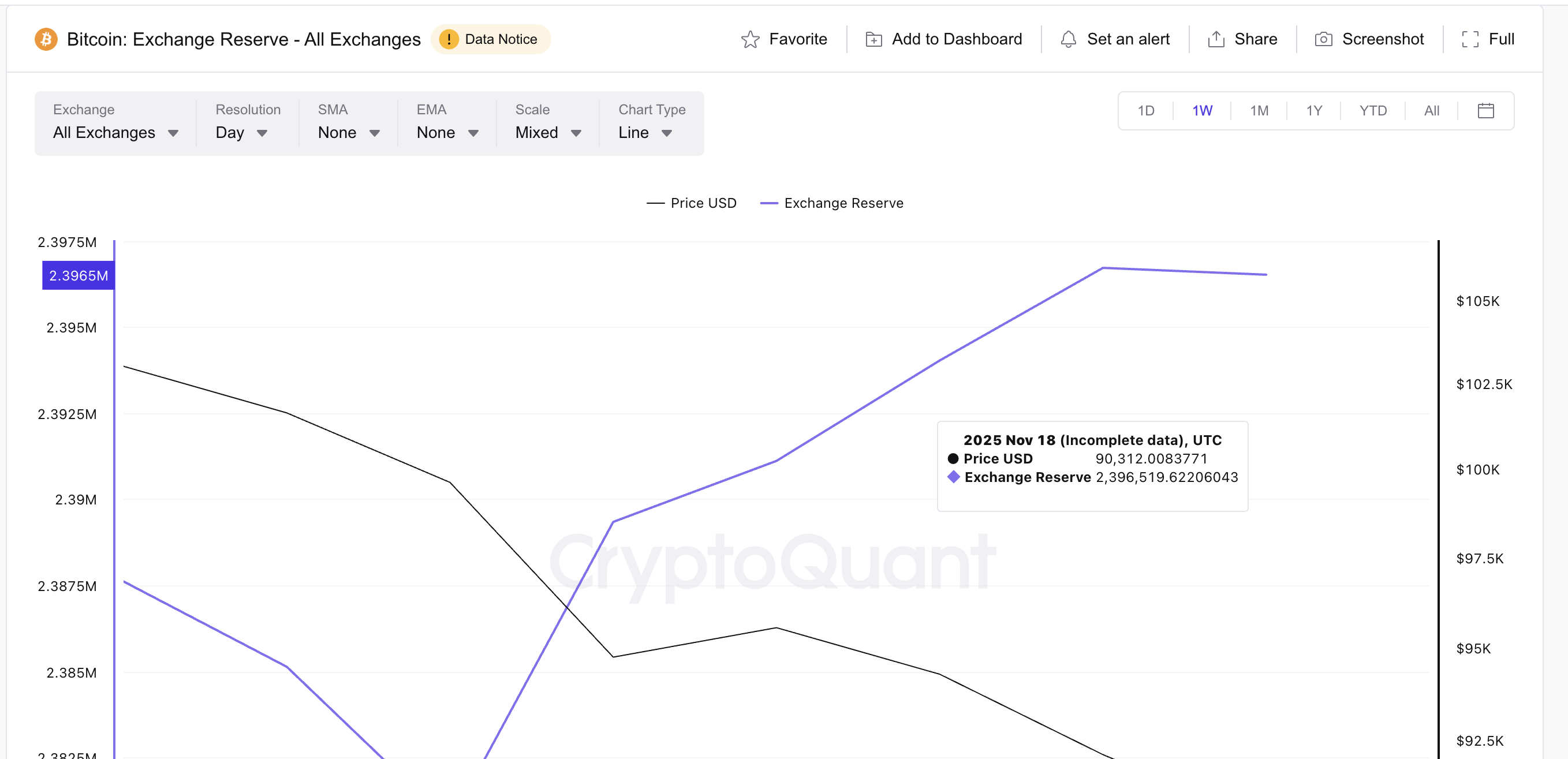
Task: Click the Set an alert bell icon
Action: tap(1067, 40)
